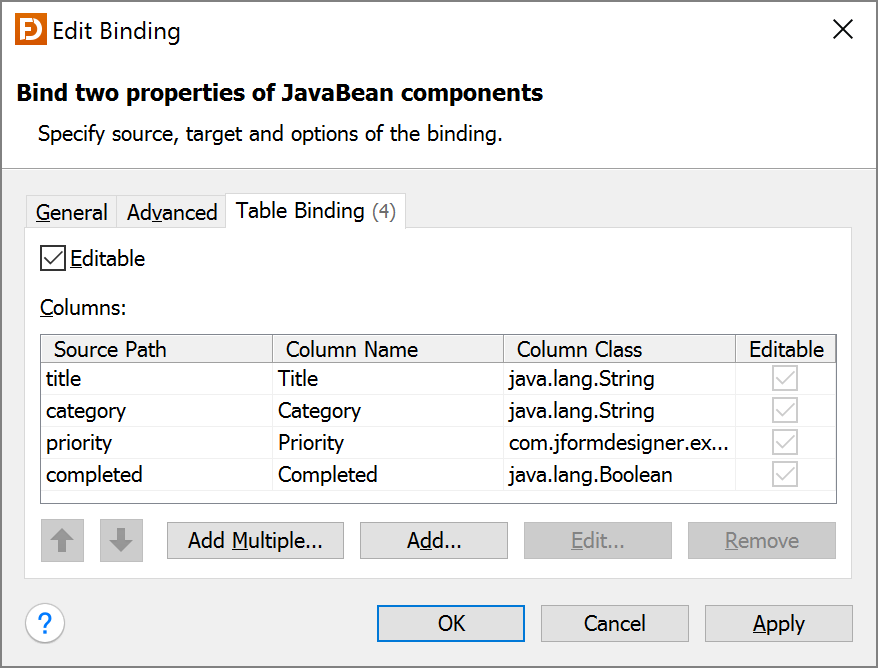Toggle the Editable checkbox for the priority row
878x668 pixels.
784,442
